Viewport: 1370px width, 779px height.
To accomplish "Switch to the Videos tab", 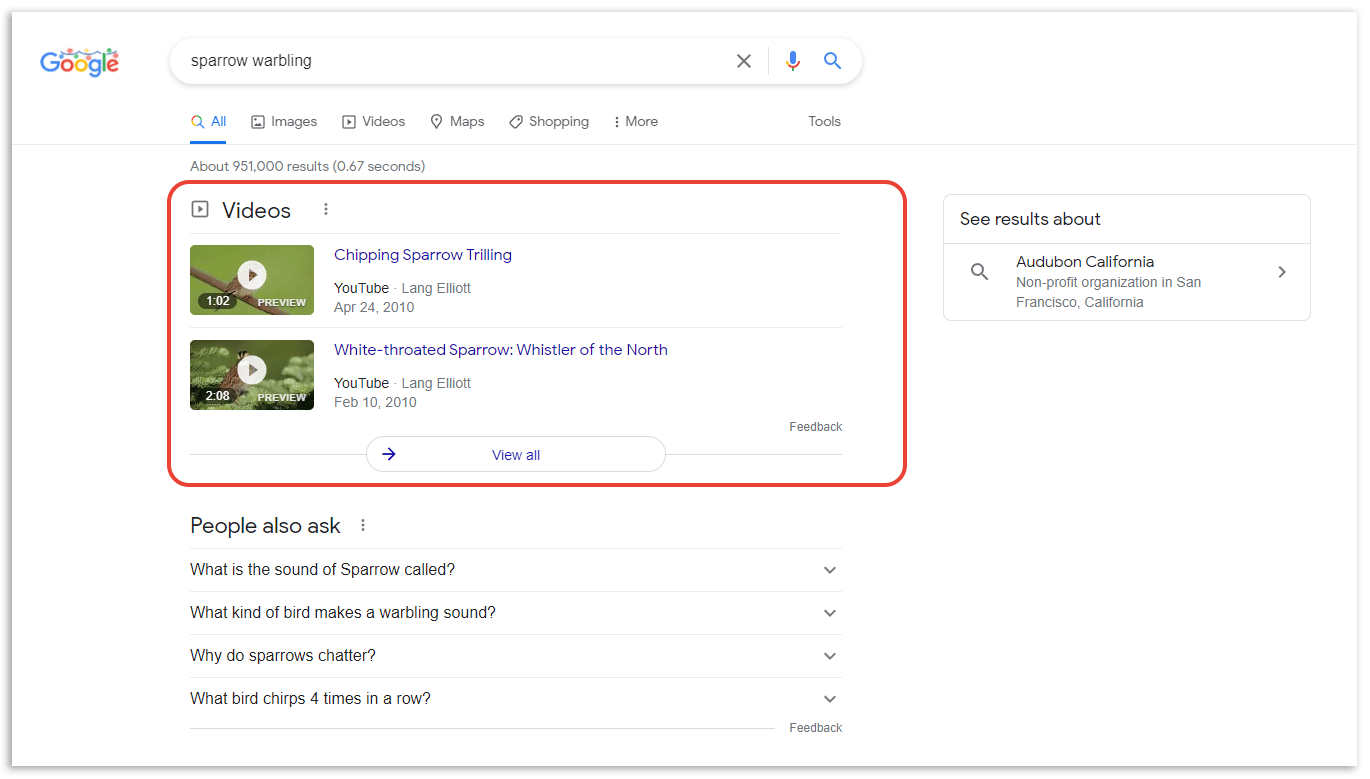I will click(x=374, y=121).
